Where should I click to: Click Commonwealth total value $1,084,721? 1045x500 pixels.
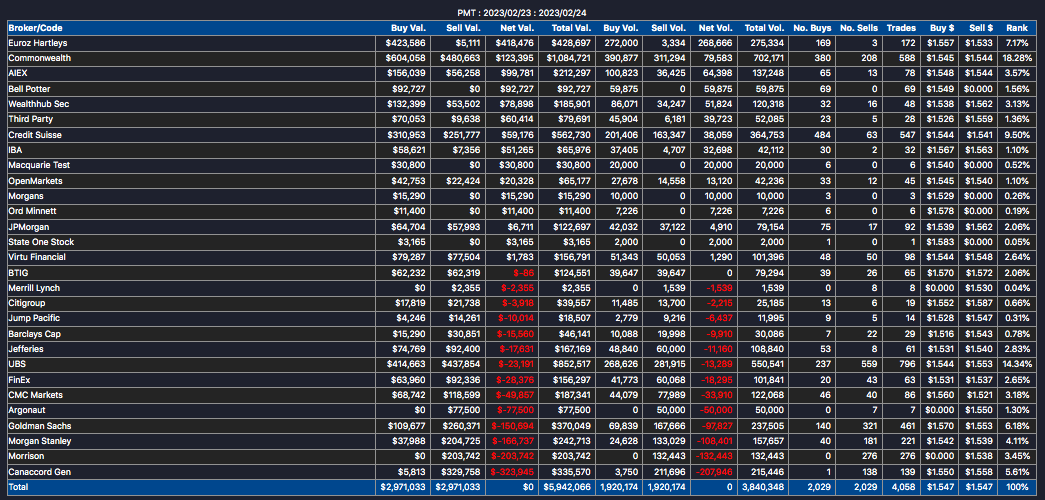coord(568,58)
